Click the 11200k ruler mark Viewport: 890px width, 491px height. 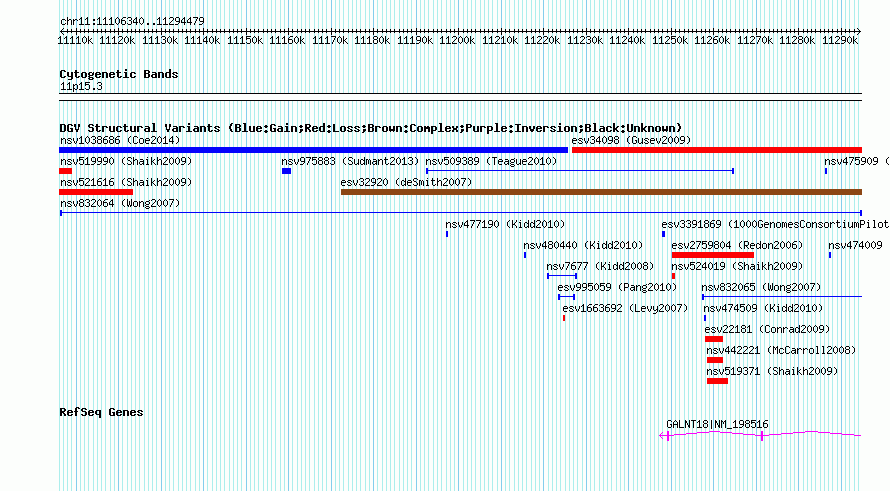click(x=457, y=40)
